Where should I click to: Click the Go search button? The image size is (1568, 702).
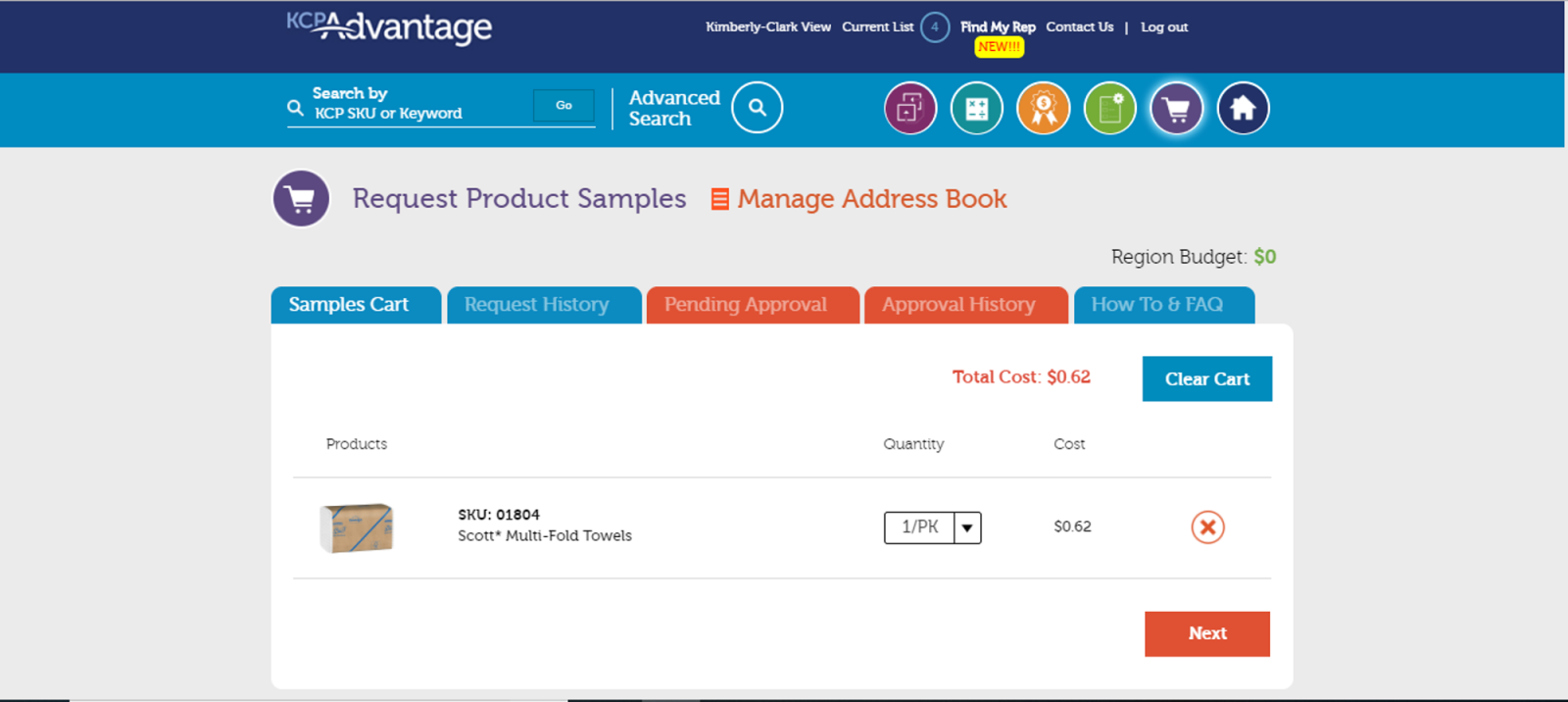click(563, 106)
